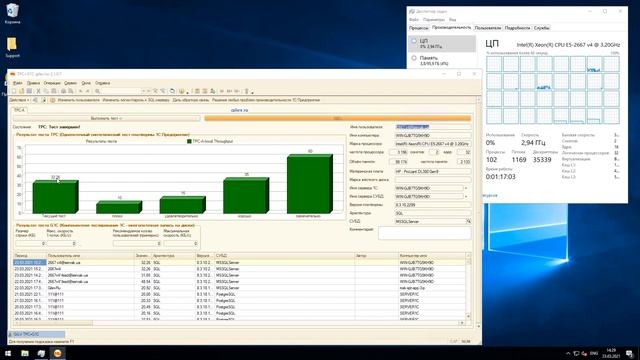Click the Open file icon in 1C toolbar
This screenshot has width=640, height=360.
21,91
